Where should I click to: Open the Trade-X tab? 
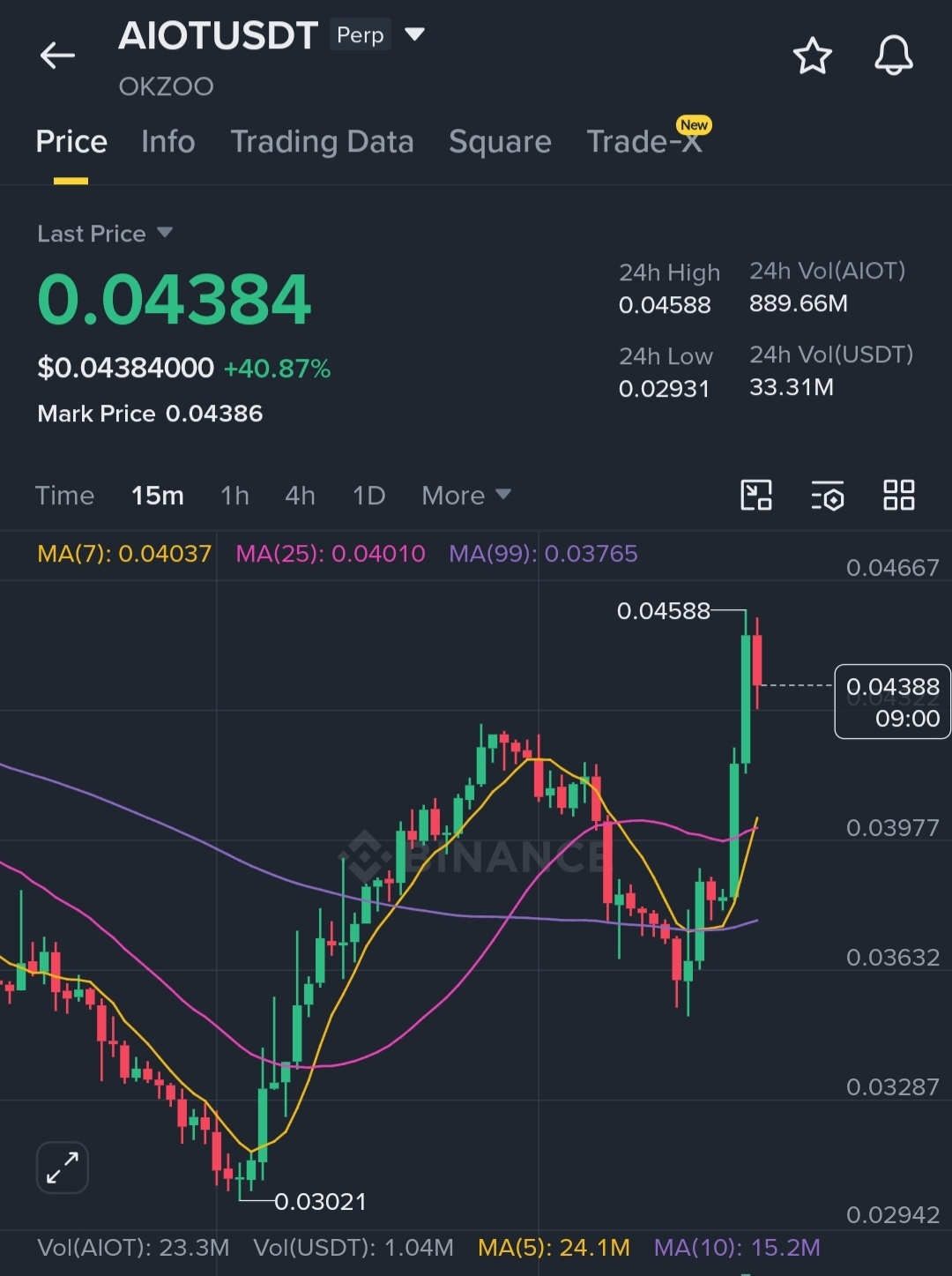pos(644,141)
